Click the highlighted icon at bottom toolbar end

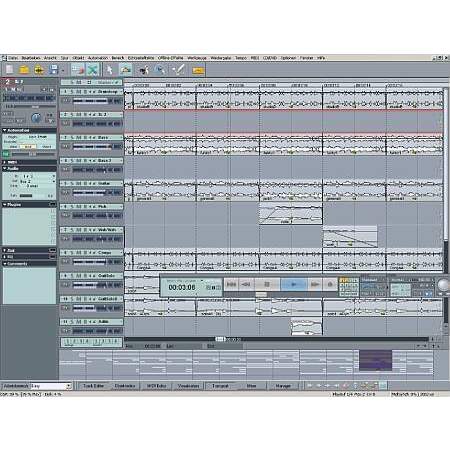383,386
